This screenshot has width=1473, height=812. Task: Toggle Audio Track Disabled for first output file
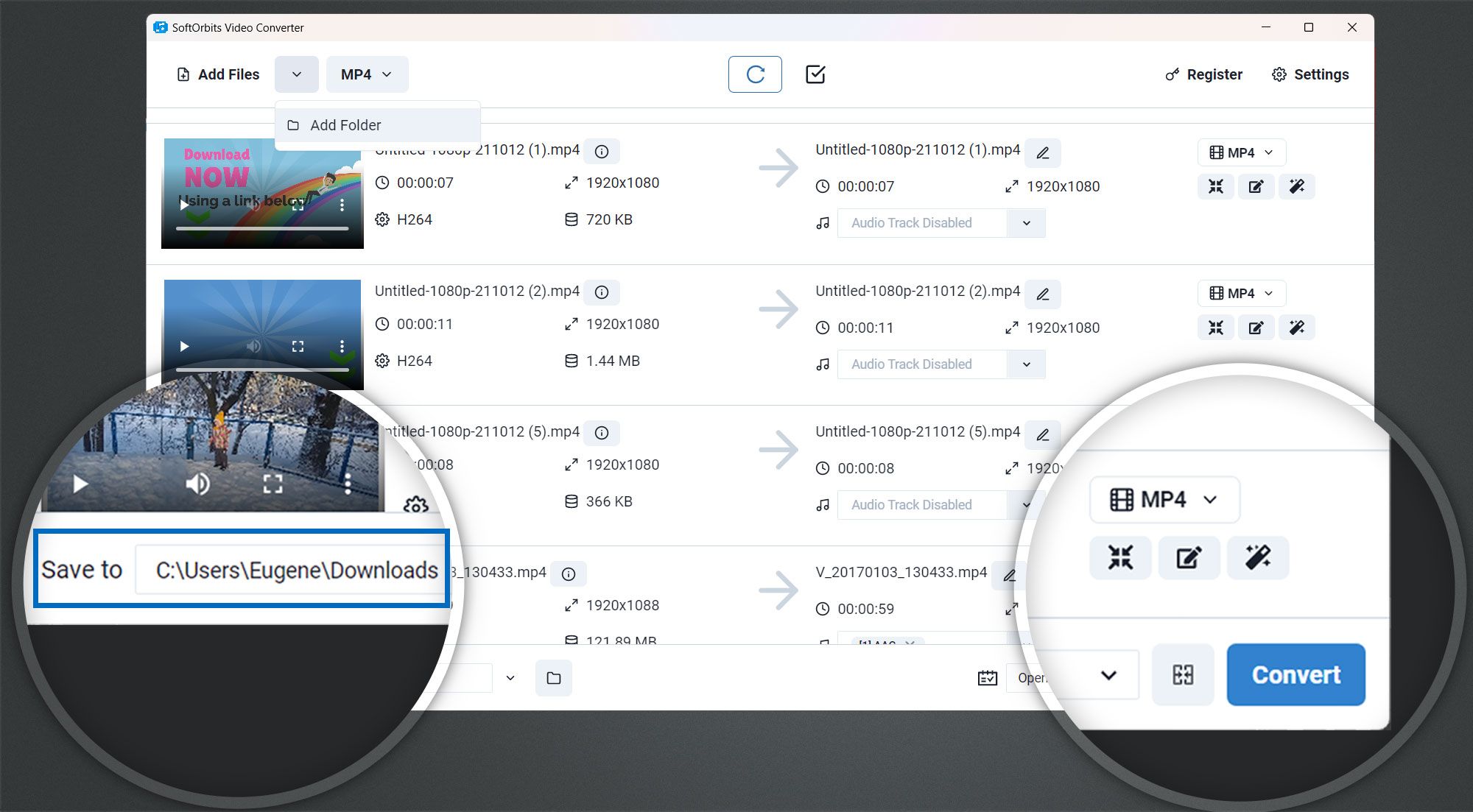[1026, 223]
